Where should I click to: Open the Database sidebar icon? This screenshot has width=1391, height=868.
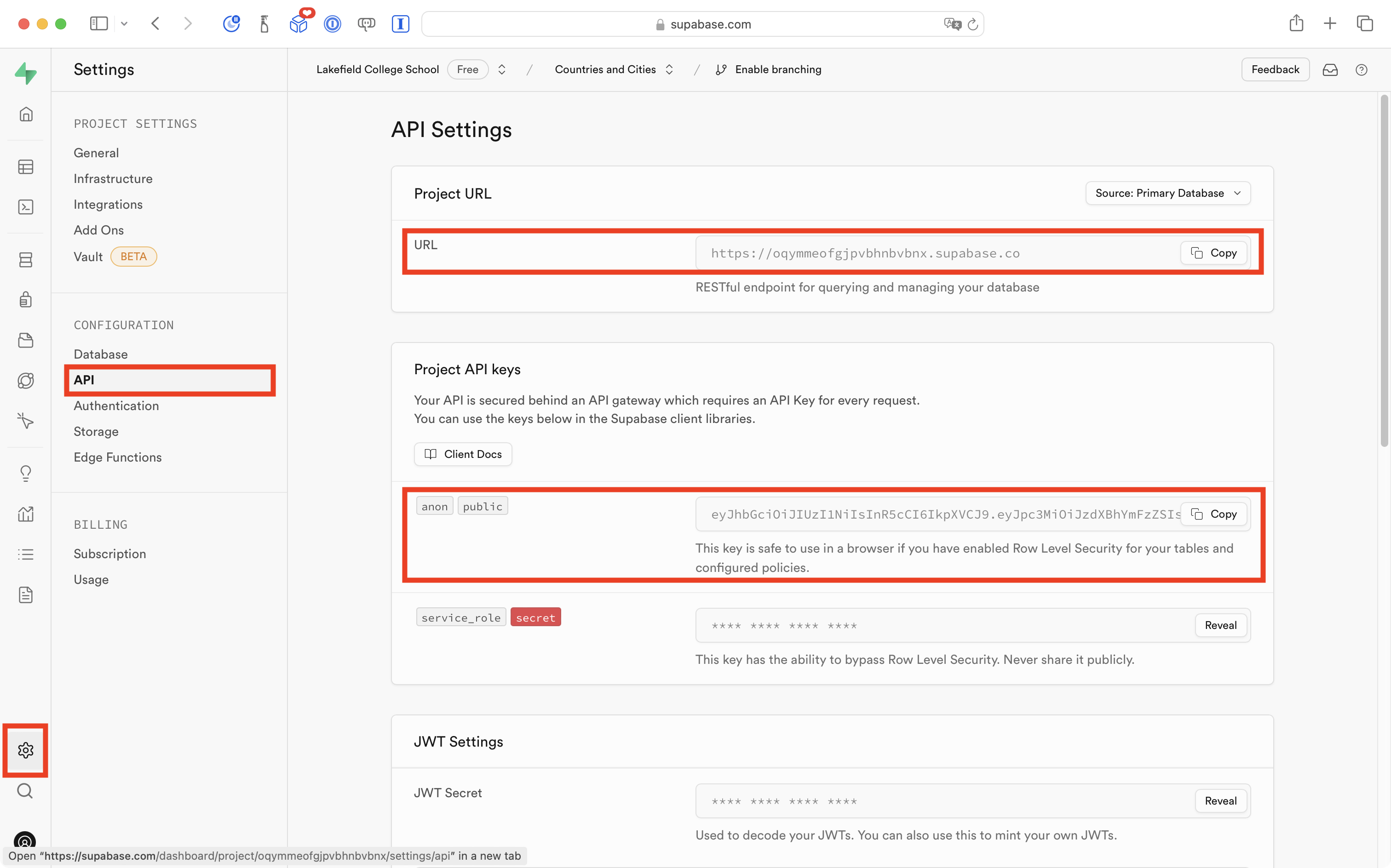(x=25, y=259)
